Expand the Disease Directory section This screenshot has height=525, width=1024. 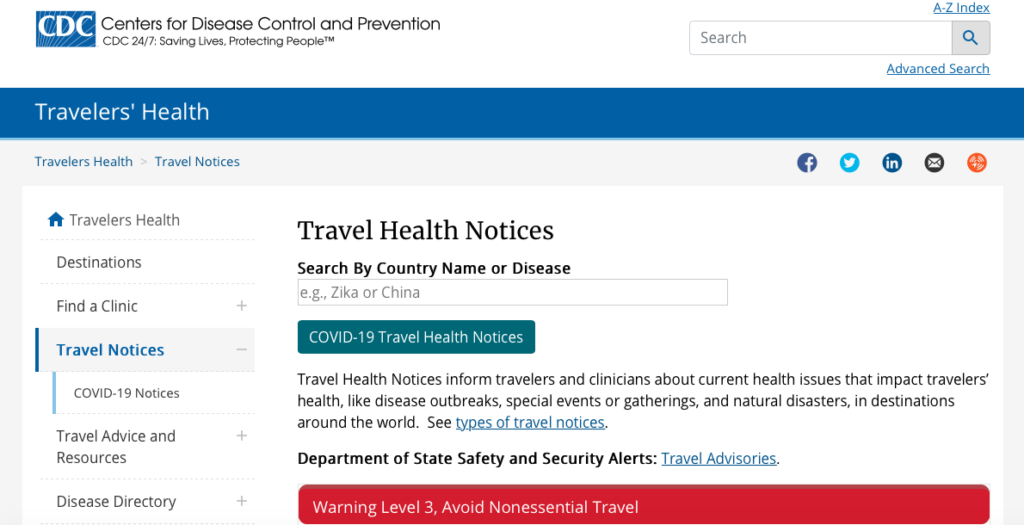point(242,501)
